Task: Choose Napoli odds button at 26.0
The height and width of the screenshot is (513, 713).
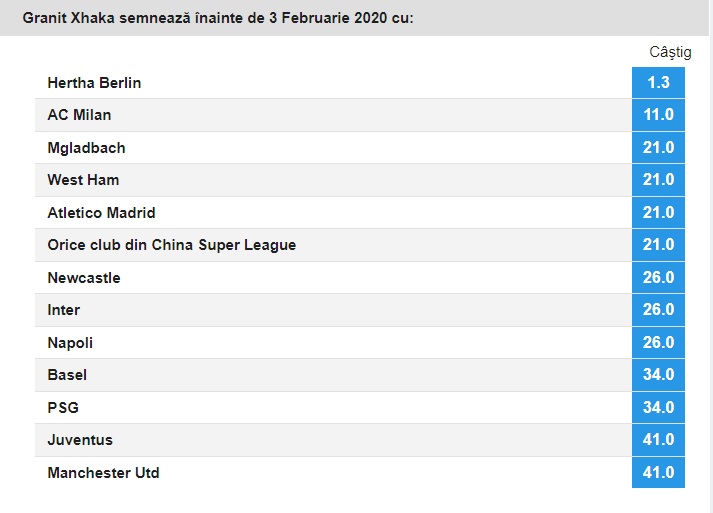Action: (x=658, y=343)
